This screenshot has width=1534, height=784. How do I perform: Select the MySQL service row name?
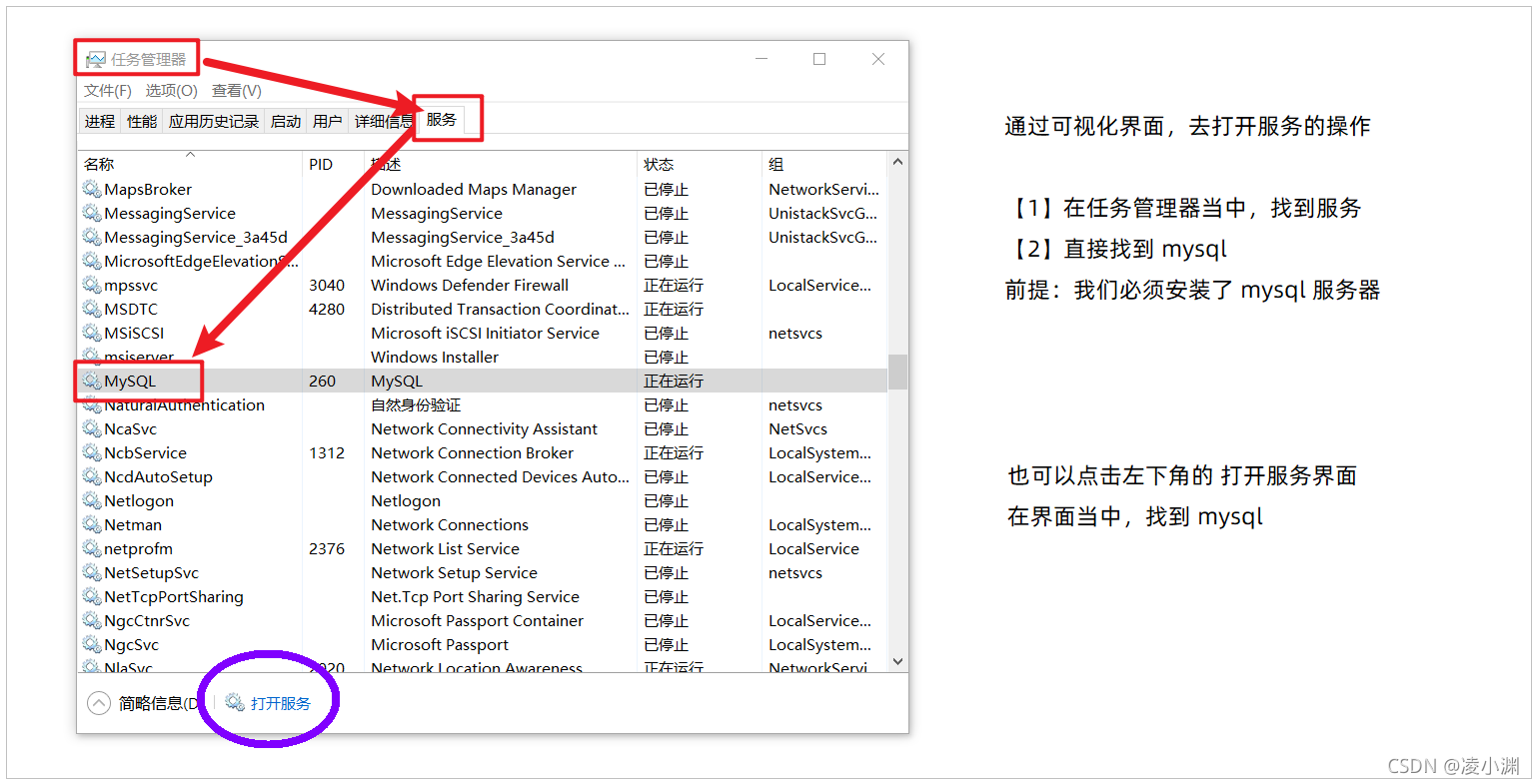point(130,381)
